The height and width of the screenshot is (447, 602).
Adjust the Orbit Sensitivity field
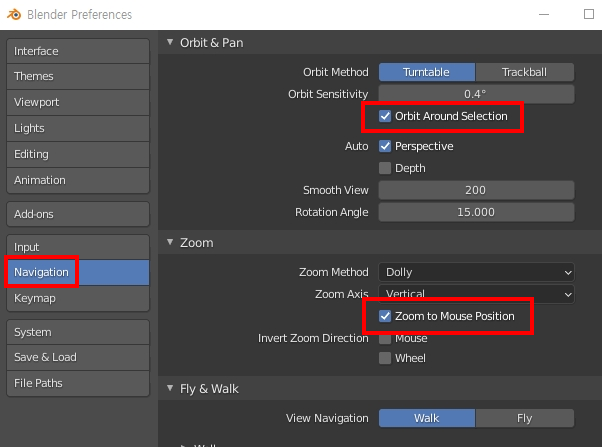pos(476,94)
